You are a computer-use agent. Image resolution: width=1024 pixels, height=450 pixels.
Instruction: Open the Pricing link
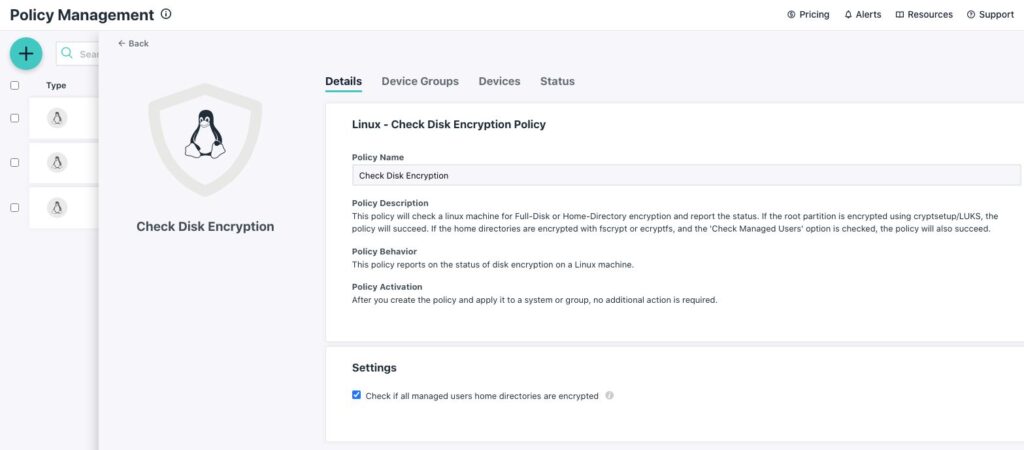click(808, 15)
